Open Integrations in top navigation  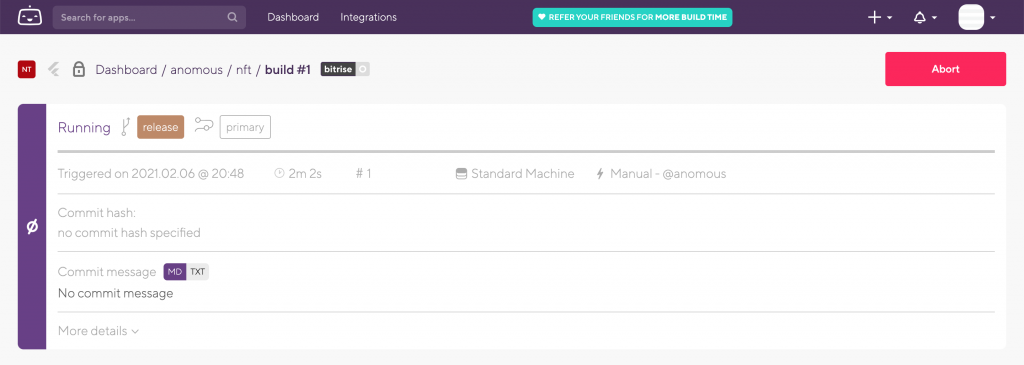(368, 18)
